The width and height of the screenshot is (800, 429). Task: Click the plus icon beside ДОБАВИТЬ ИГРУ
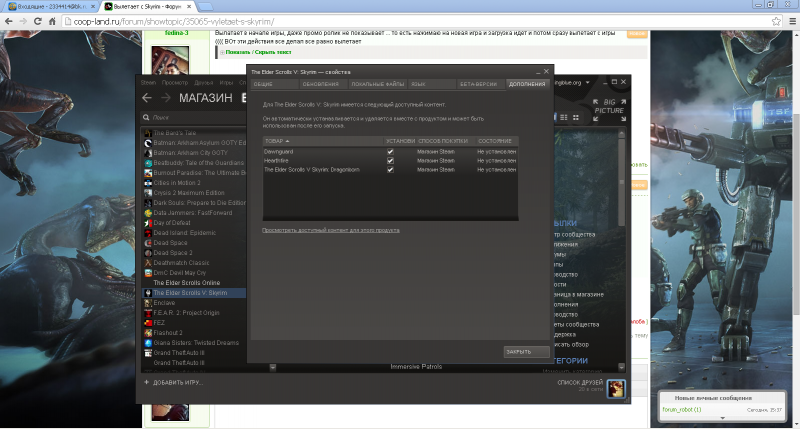[146, 382]
